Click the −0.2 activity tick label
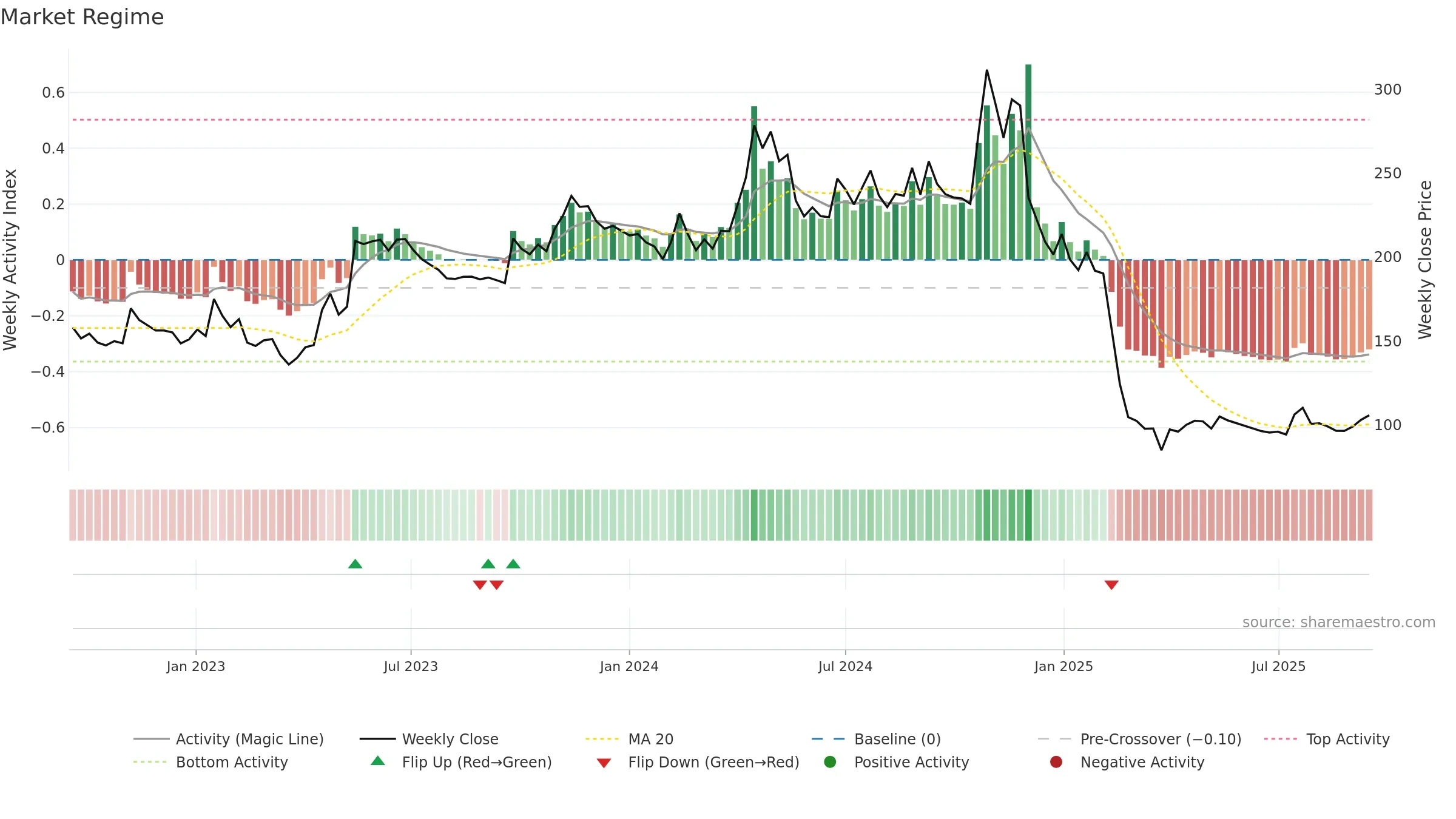 click(x=48, y=316)
